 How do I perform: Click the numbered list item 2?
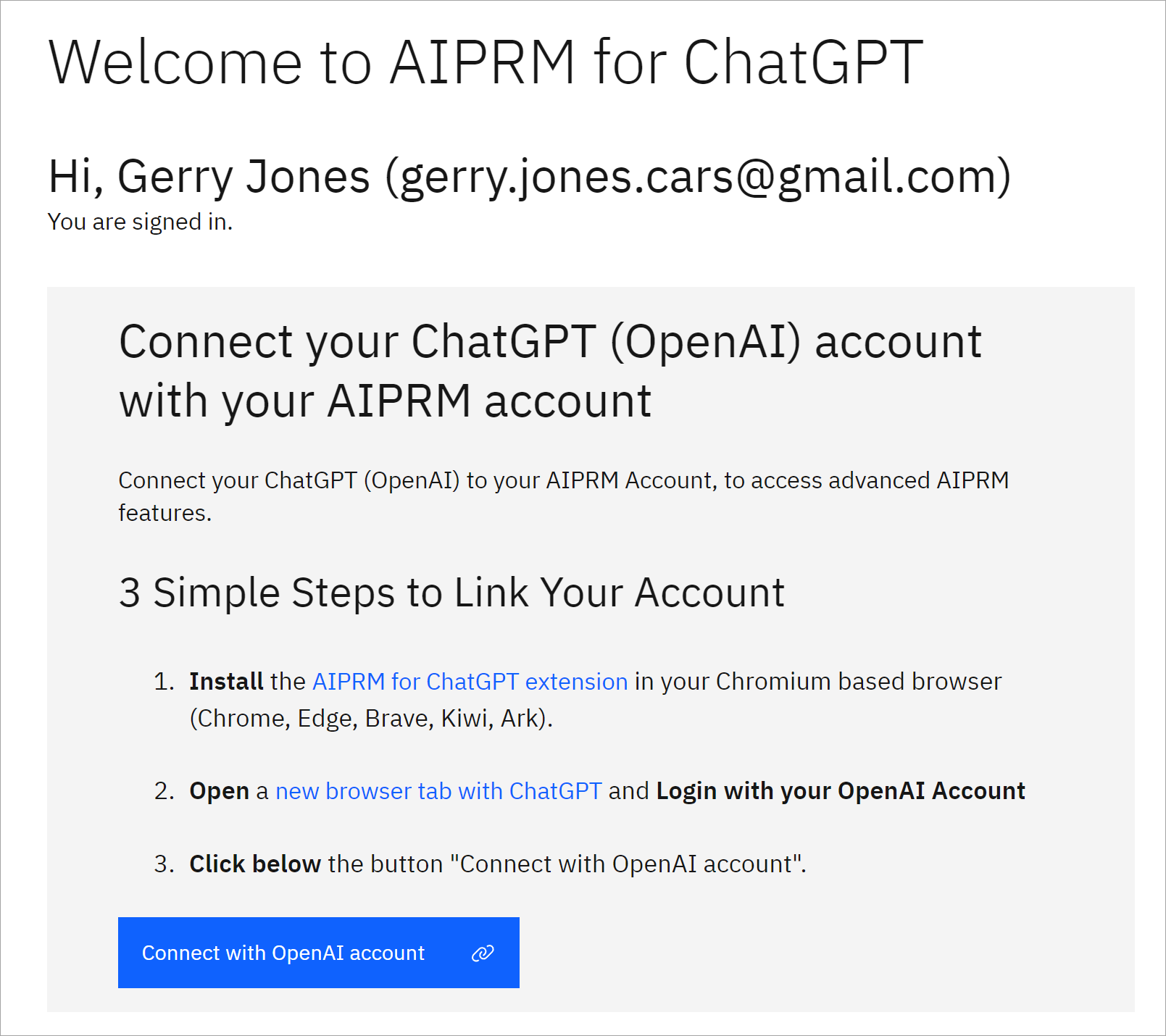point(165,791)
